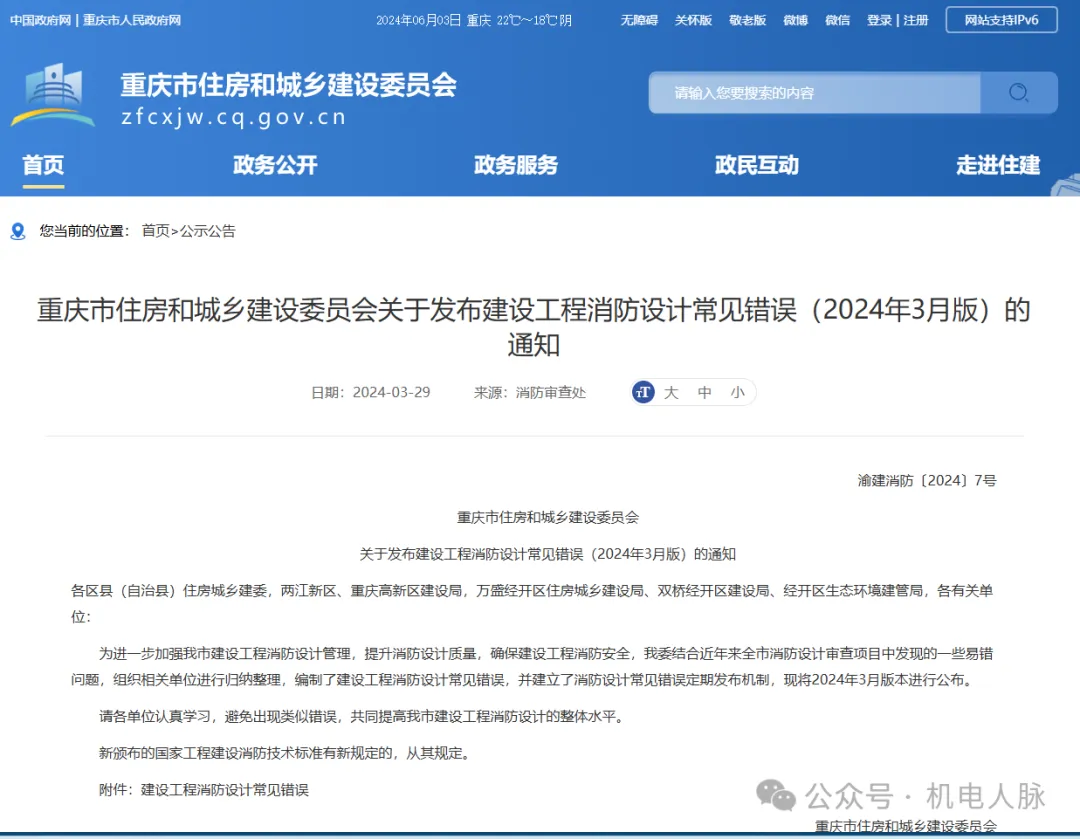The image size is (1080, 839).
Task: Open the 政务公开 navigation menu
Action: point(275,166)
